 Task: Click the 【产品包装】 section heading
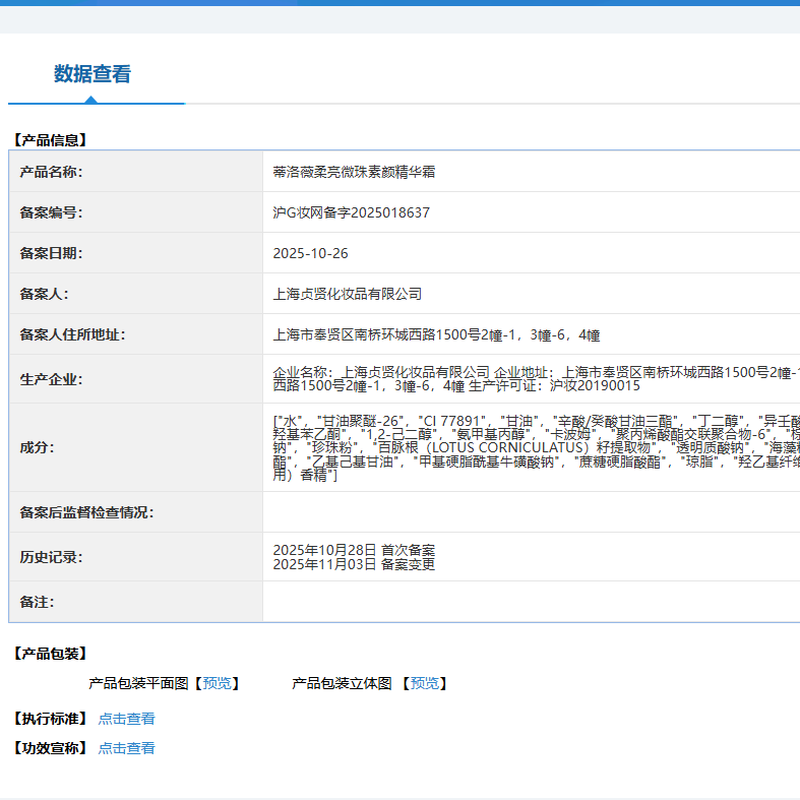tap(50, 653)
